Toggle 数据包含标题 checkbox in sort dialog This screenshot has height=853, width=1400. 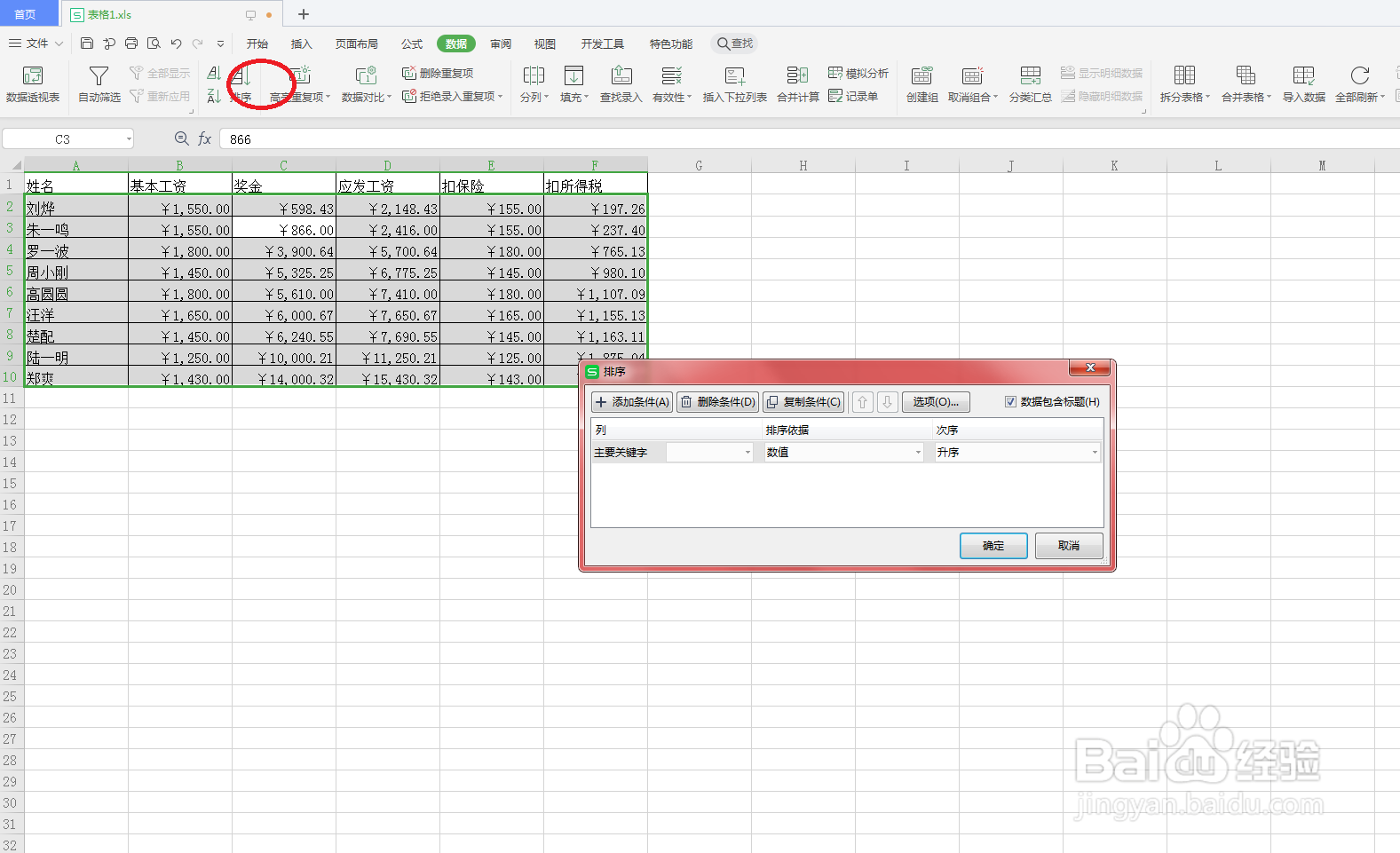[1010, 402]
